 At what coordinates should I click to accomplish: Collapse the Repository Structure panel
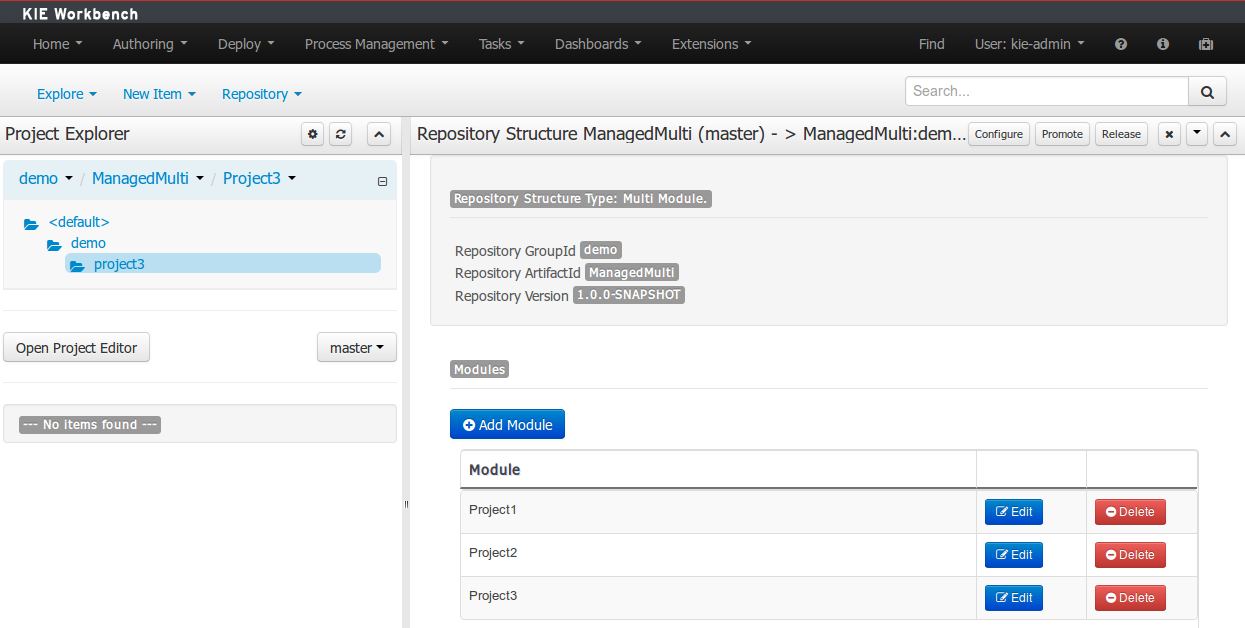pyautogui.click(x=1224, y=133)
